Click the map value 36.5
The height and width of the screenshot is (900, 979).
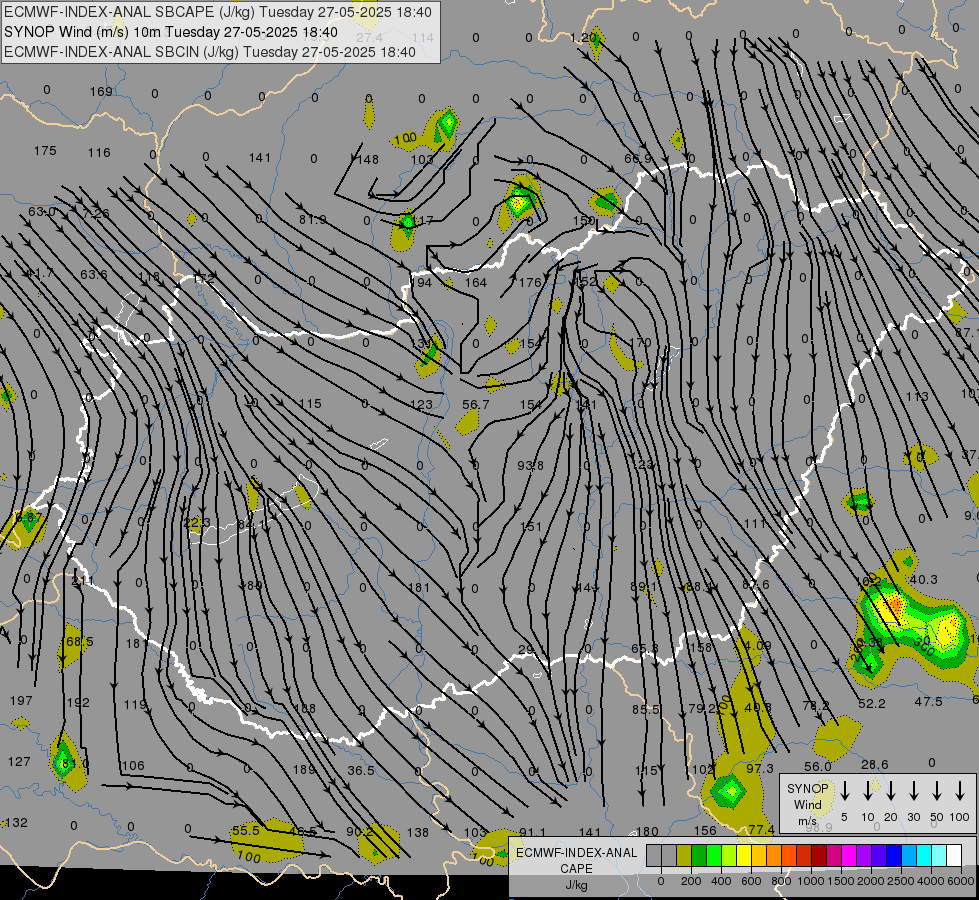361,771
